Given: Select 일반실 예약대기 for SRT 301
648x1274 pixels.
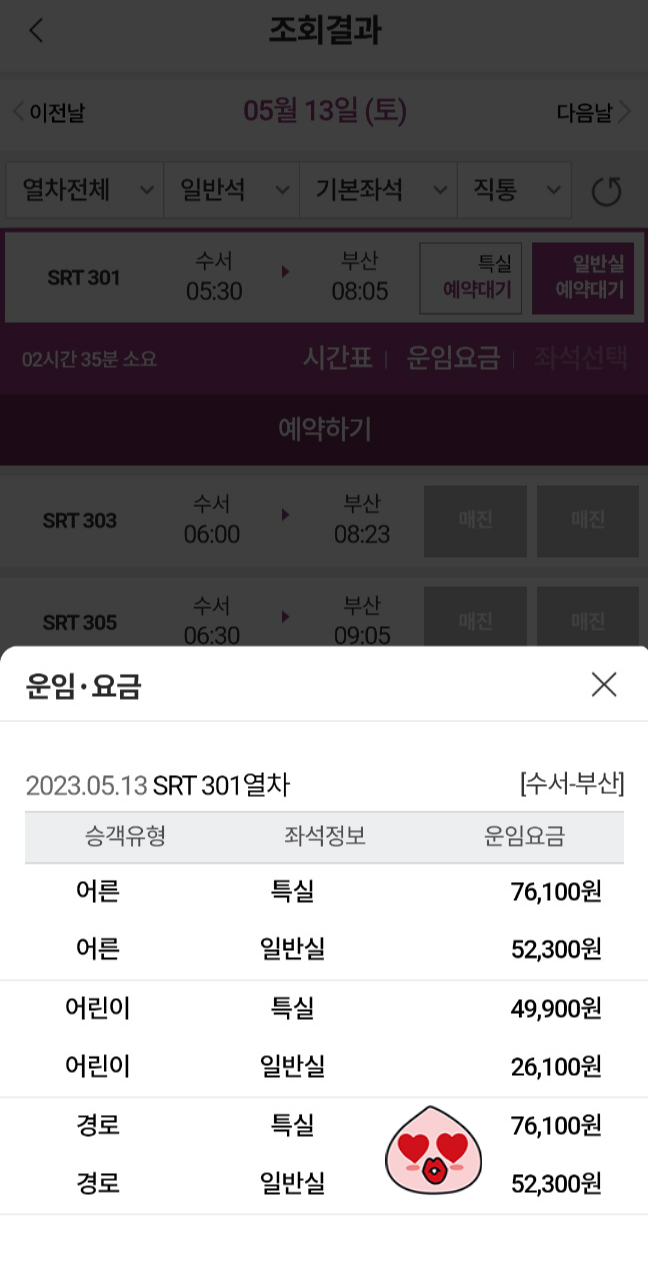Looking at the screenshot, I should [583, 277].
